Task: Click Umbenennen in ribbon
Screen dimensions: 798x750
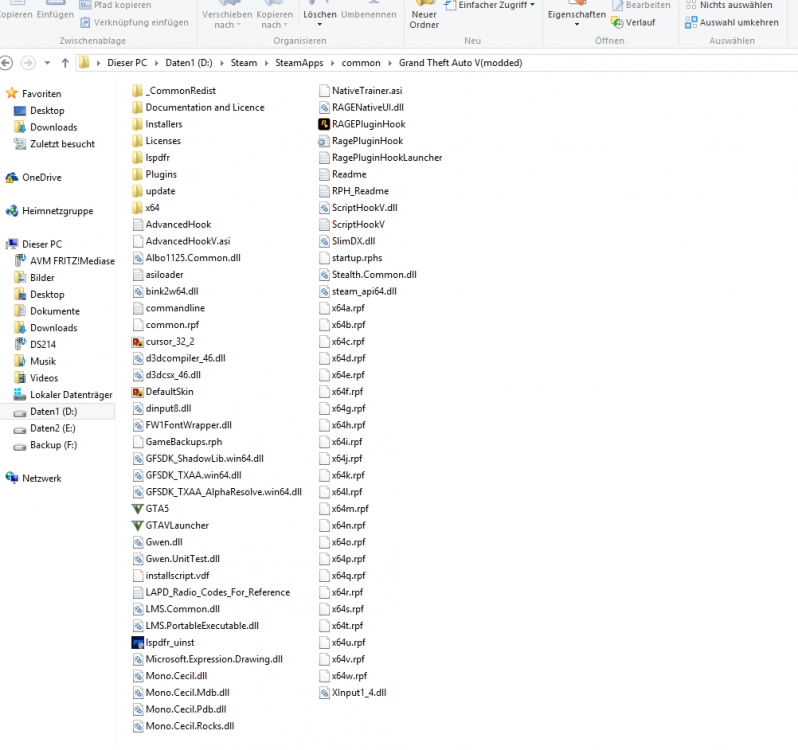Action: click(x=368, y=15)
